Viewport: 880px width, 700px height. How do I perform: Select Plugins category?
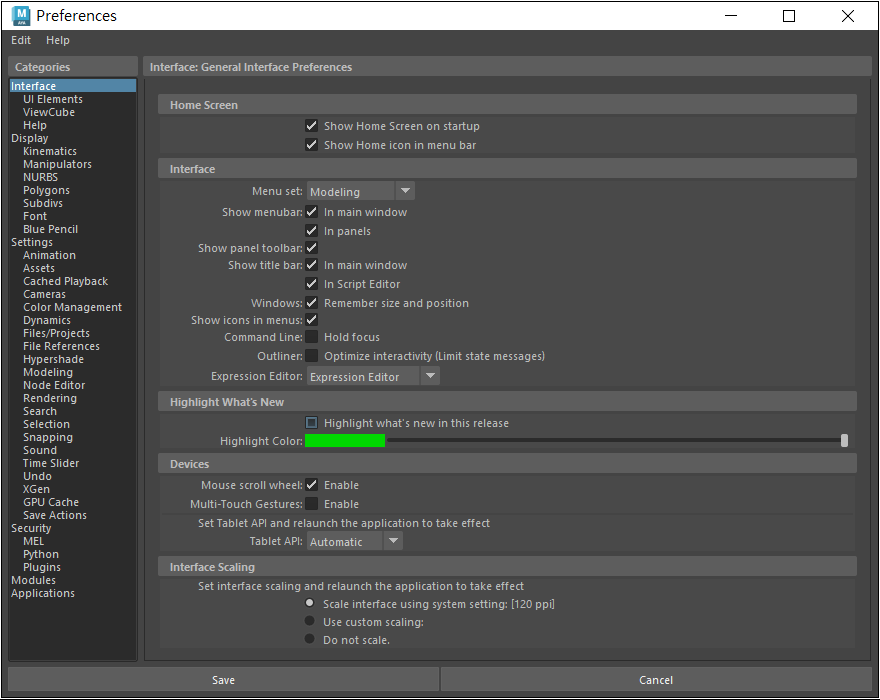pyautogui.click(x=42, y=567)
